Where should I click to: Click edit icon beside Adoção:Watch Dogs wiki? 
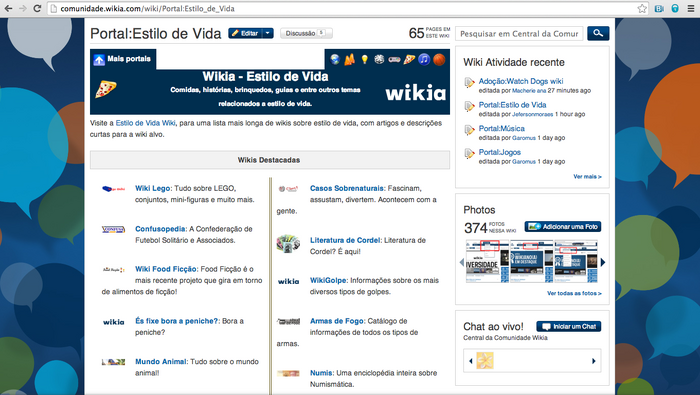[469, 83]
